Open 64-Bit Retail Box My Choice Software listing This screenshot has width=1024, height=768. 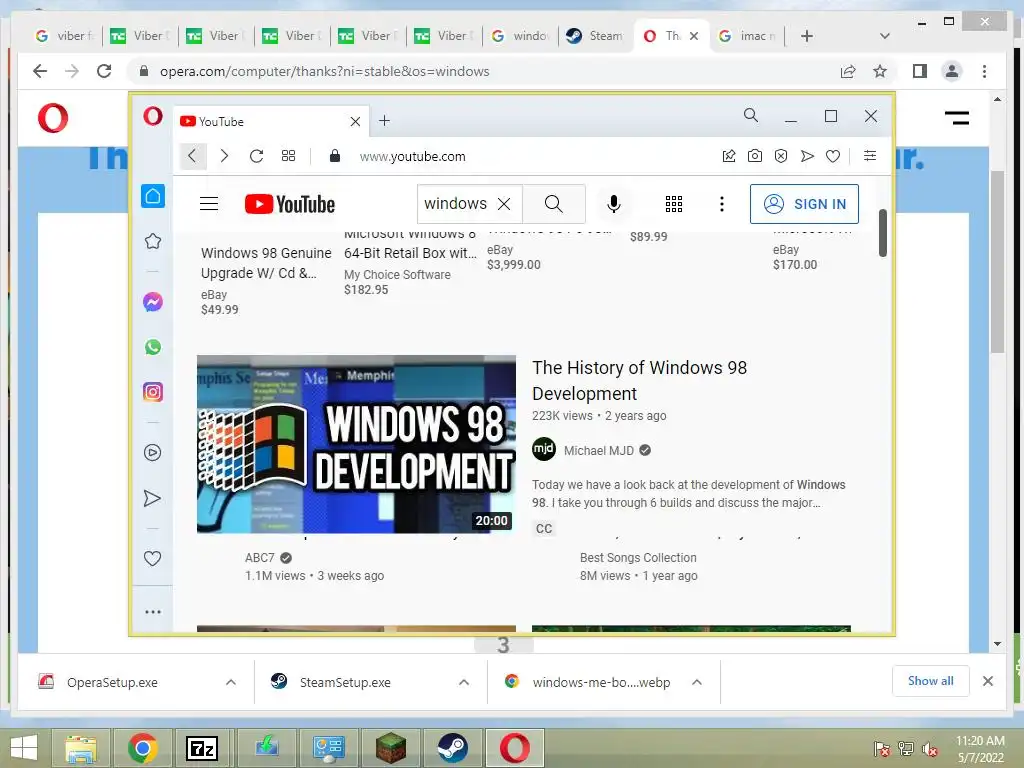tap(410, 253)
